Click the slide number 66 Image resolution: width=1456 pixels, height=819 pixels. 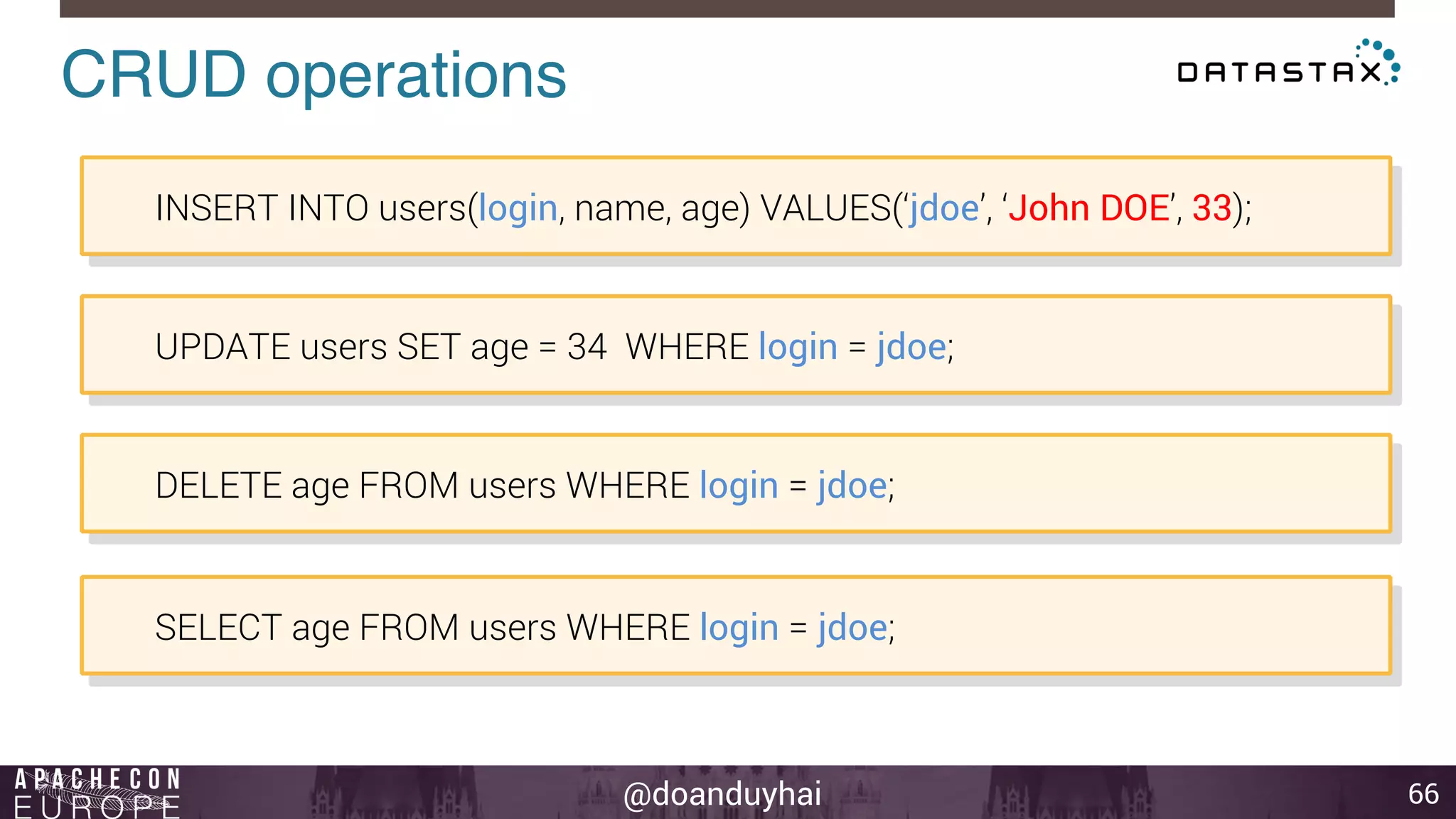tap(1423, 794)
